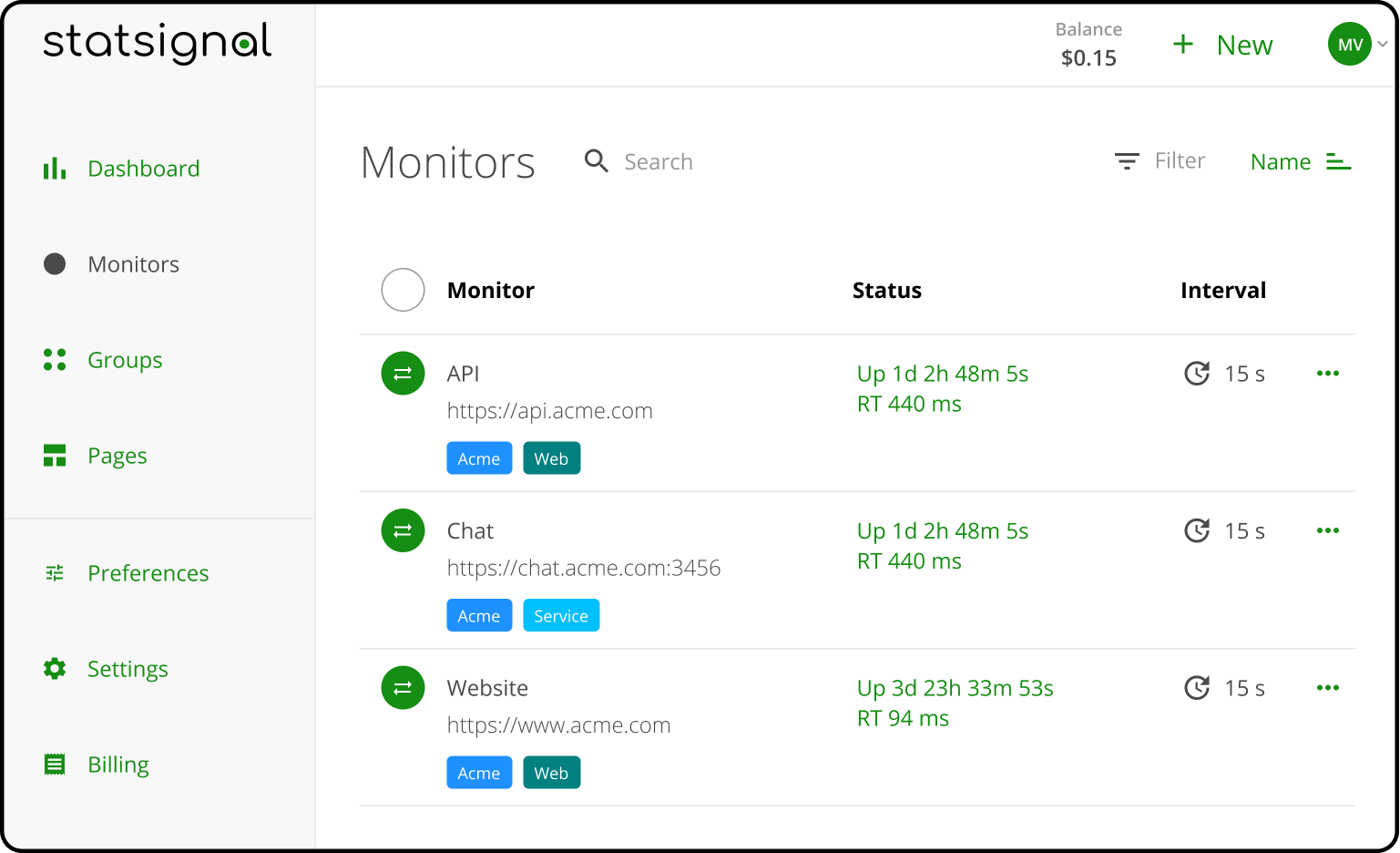Open Preferences from the sidebar
Screen dimensions: 1400x853
pyautogui.click(x=148, y=573)
